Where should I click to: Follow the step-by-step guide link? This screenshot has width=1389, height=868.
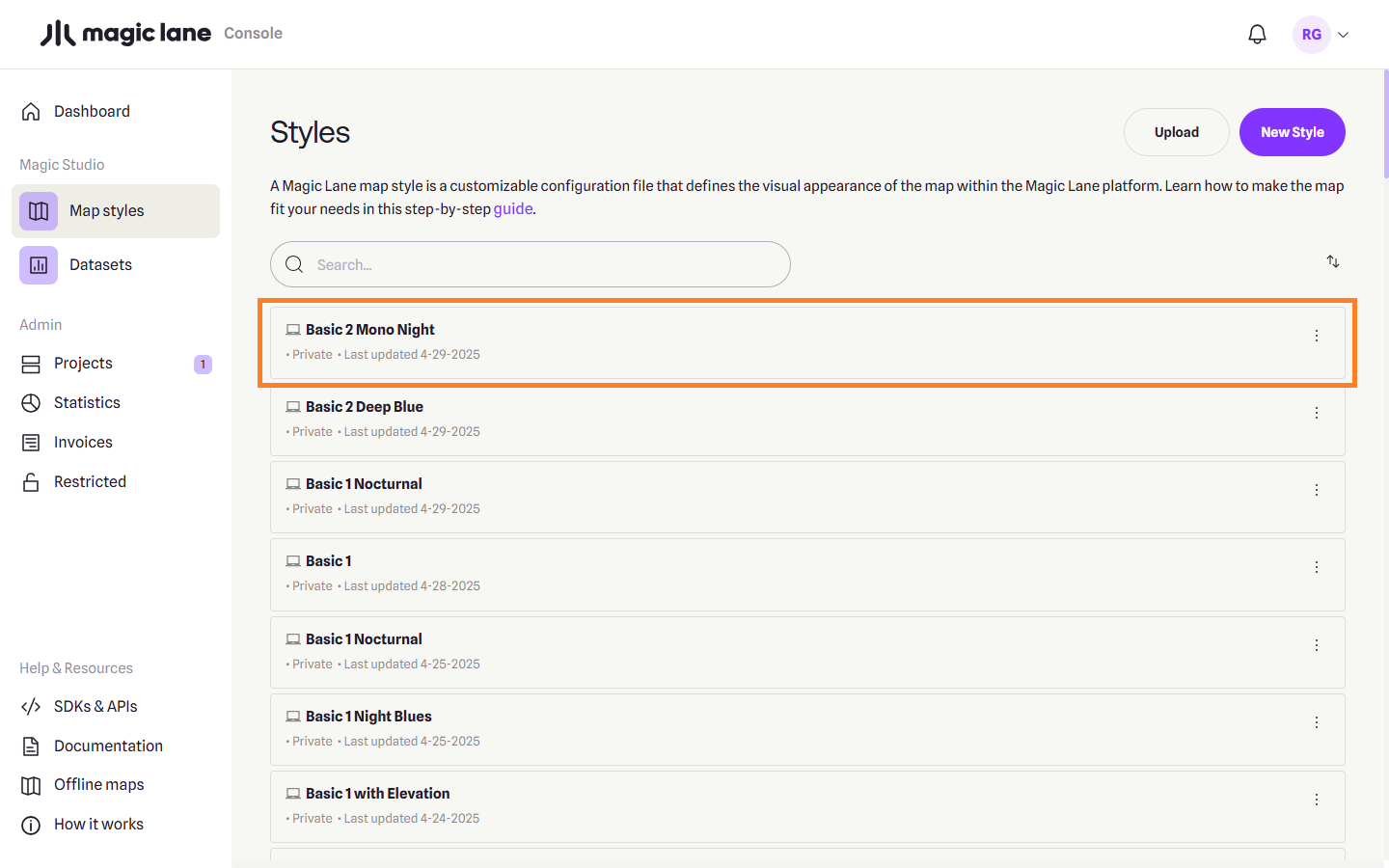pos(513,208)
